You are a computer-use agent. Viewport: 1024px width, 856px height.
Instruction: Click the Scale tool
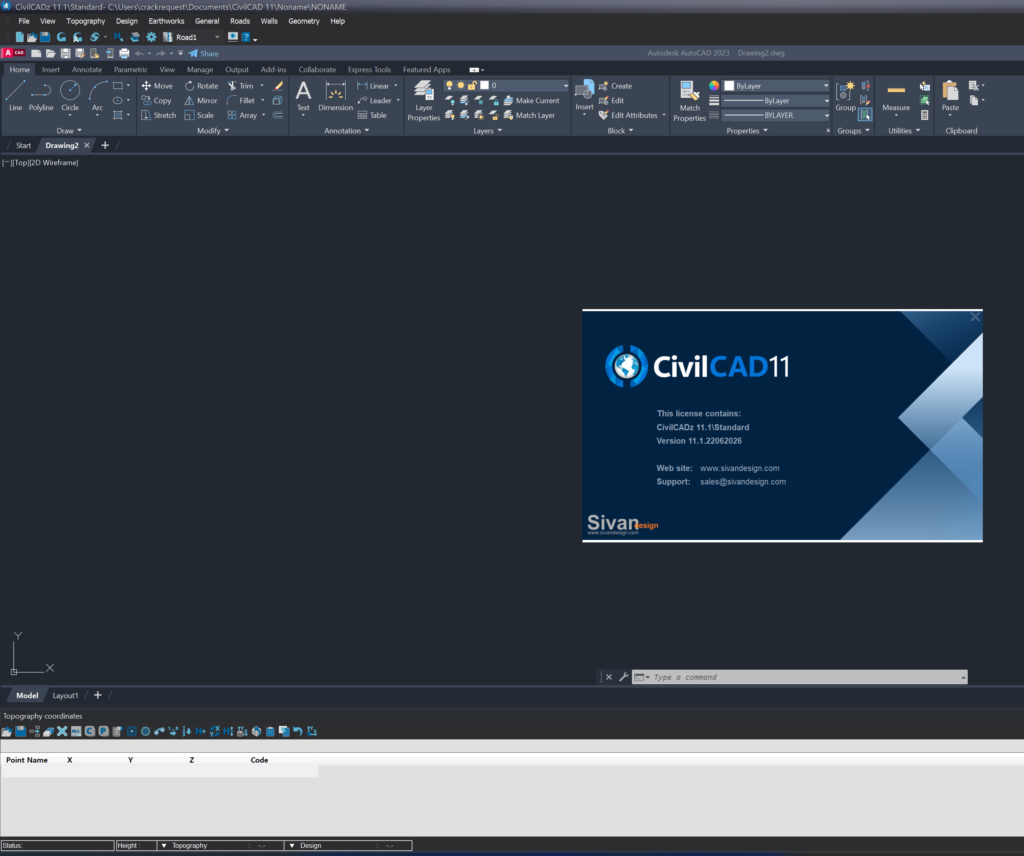[199, 115]
